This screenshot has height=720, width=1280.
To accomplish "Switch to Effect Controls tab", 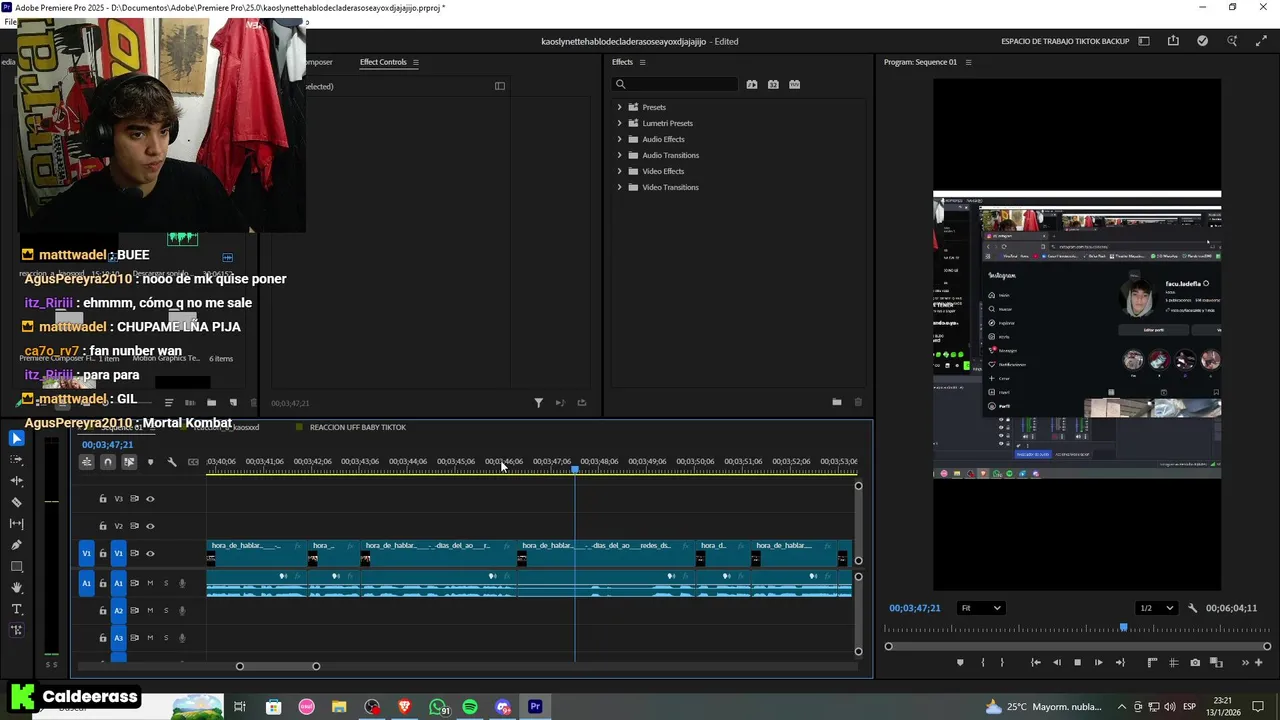I will [x=383, y=62].
